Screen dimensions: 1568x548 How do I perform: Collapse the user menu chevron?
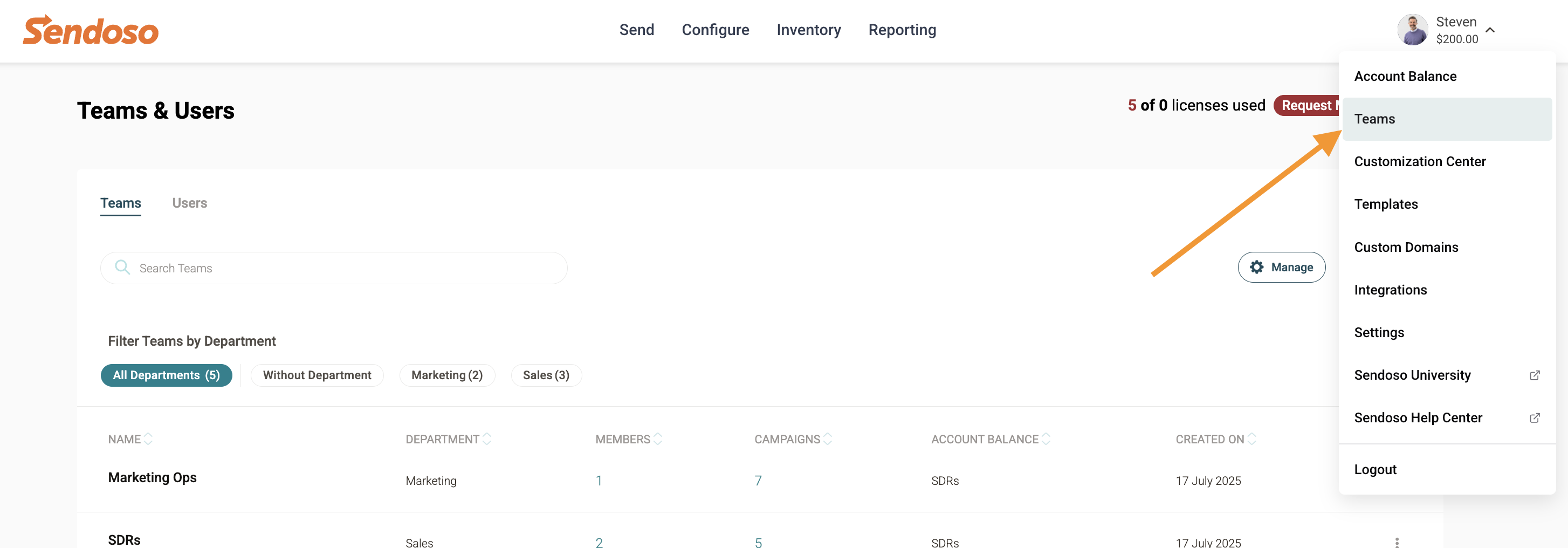[x=1490, y=30]
